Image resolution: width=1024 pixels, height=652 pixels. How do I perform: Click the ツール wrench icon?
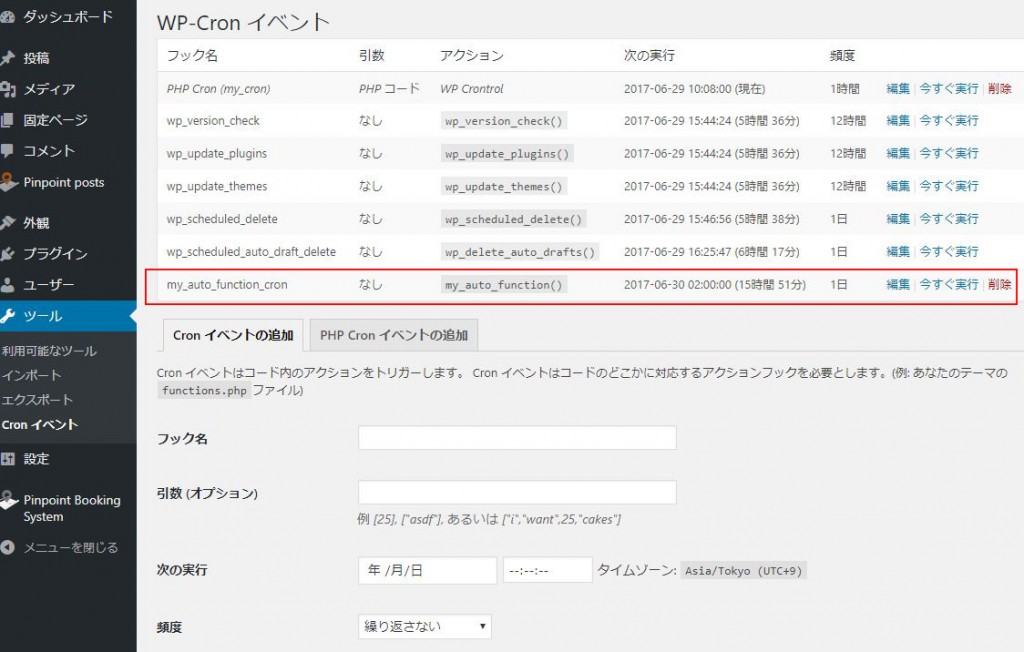(7, 316)
